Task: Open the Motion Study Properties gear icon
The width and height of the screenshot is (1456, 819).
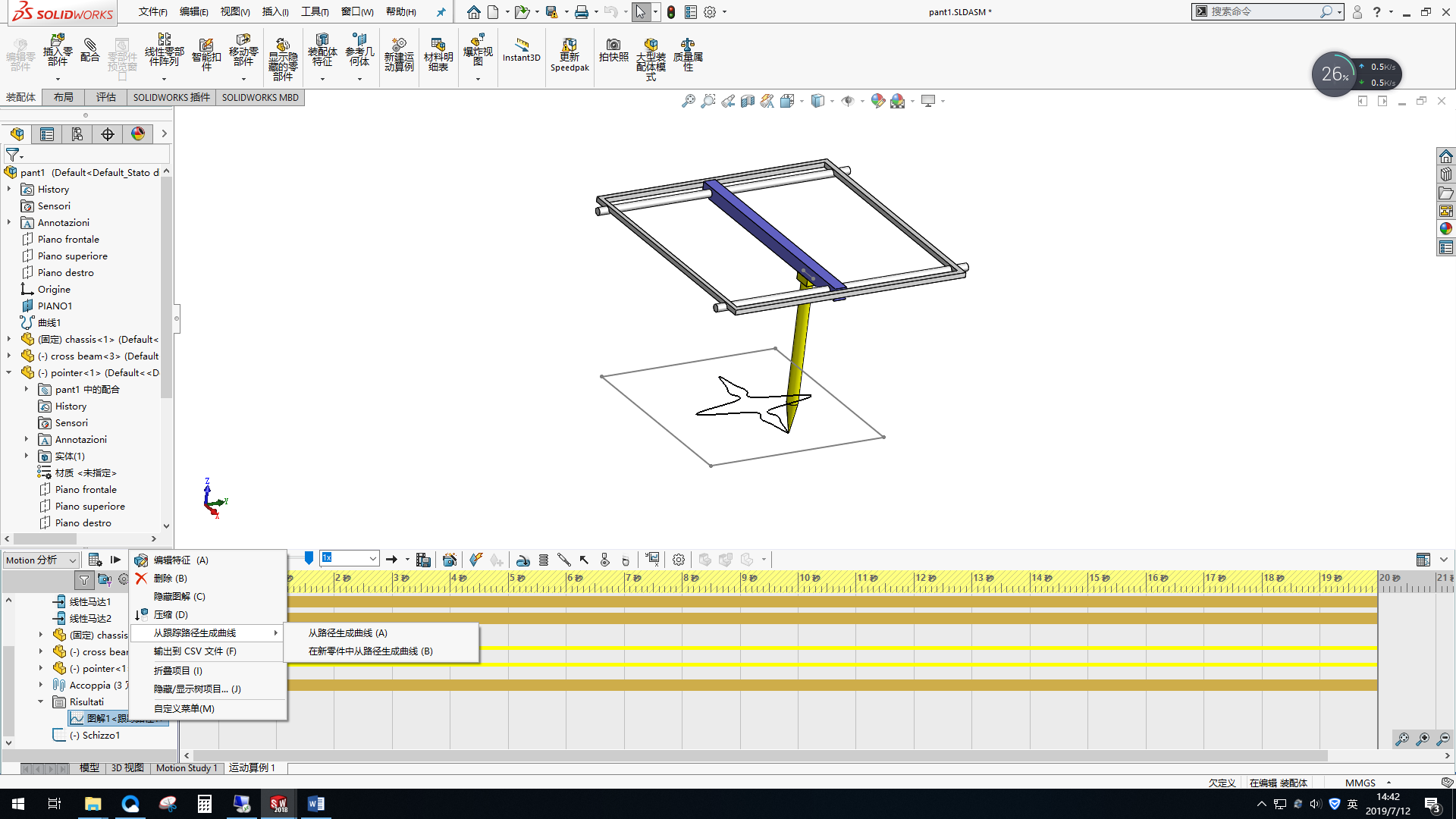Action: pyautogui.click(x=679, y=560)
